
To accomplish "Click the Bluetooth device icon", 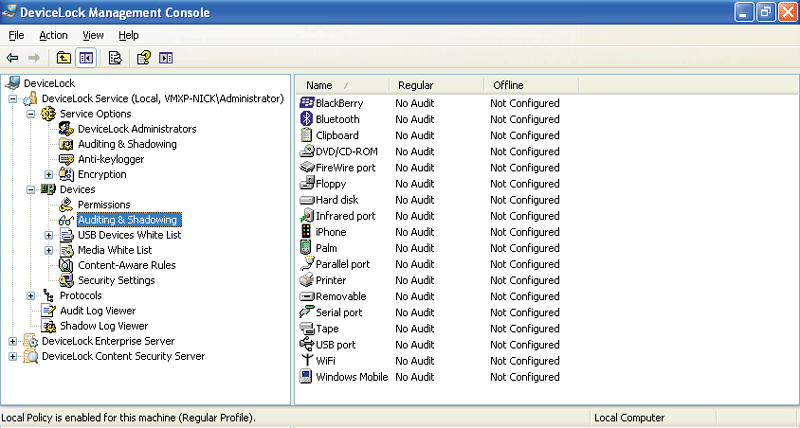I will pos(306,119).
